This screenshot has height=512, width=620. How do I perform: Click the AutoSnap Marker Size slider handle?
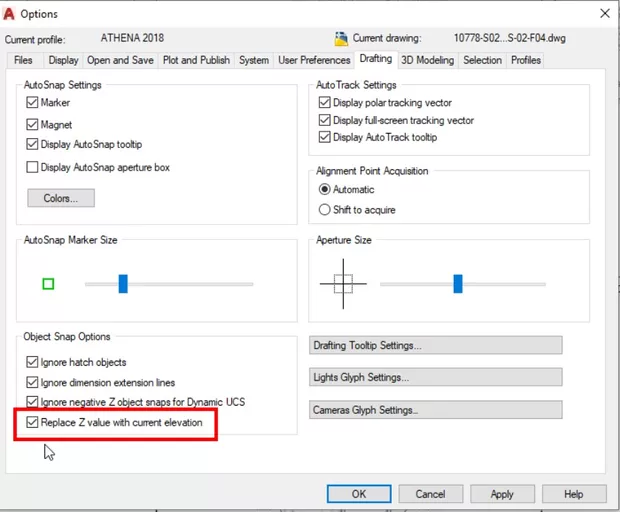[123, 284]
